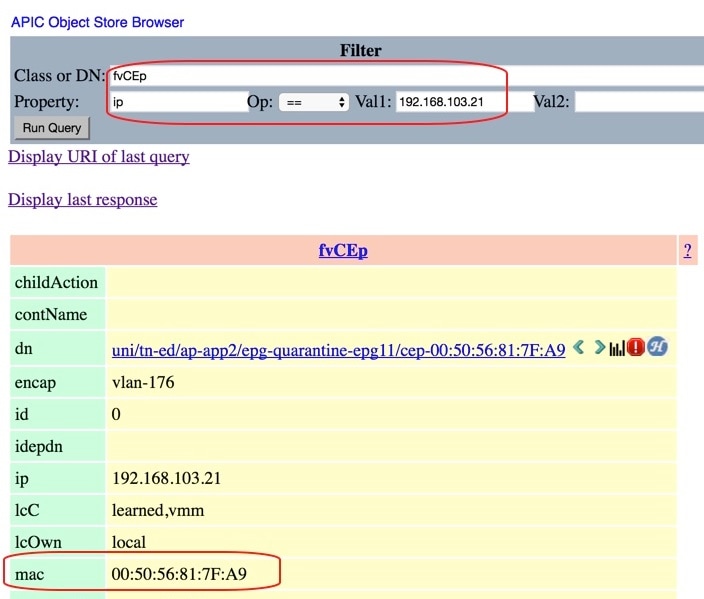Open the dn link uni/tn-ed/ap-app2

coord(339,350)
